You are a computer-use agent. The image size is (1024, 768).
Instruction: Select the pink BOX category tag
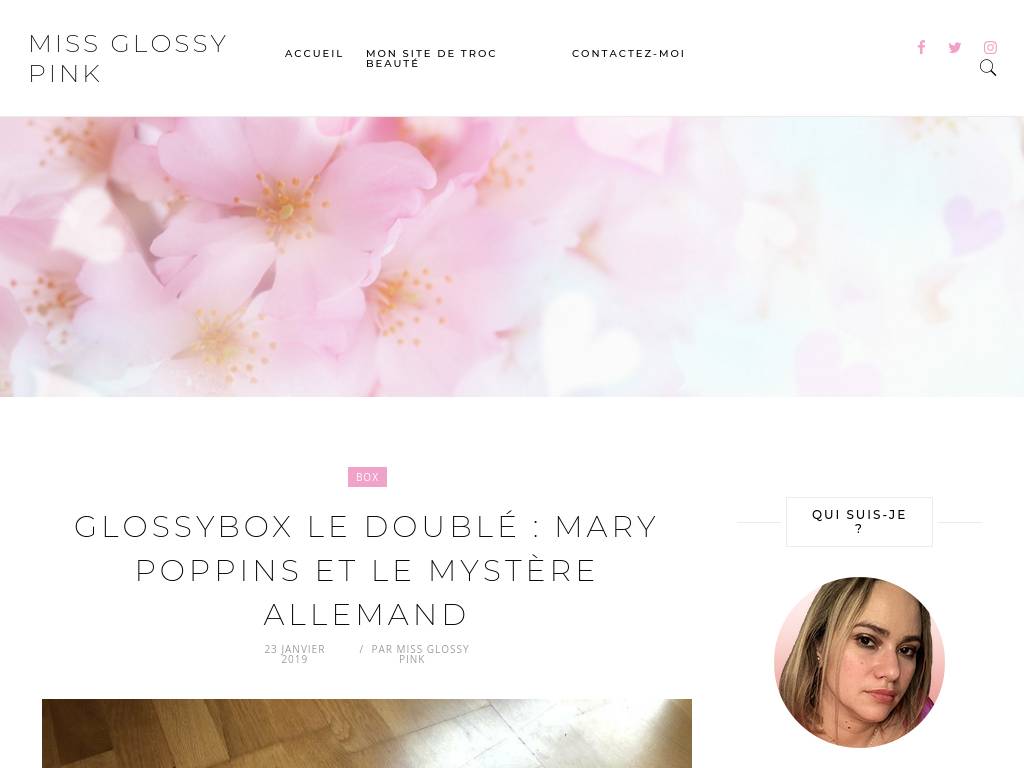(367, 477)
